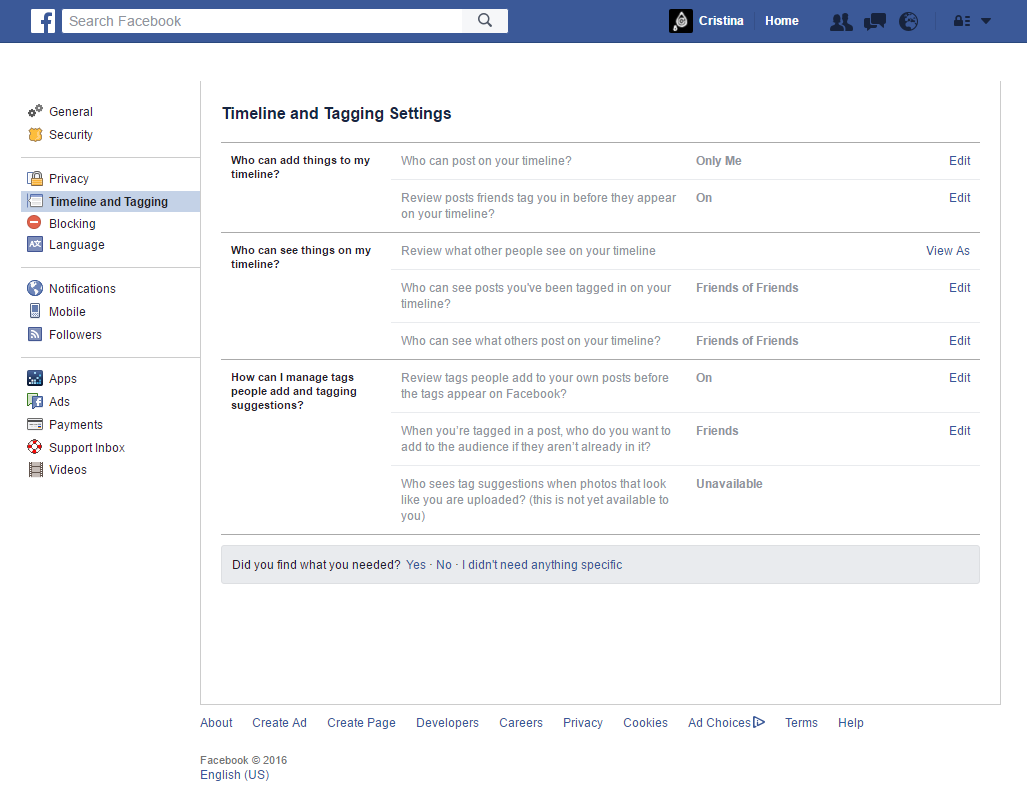Viewport: 1027px width, 802px height.
Task: Open General settings page
Action: pos(71,111)
